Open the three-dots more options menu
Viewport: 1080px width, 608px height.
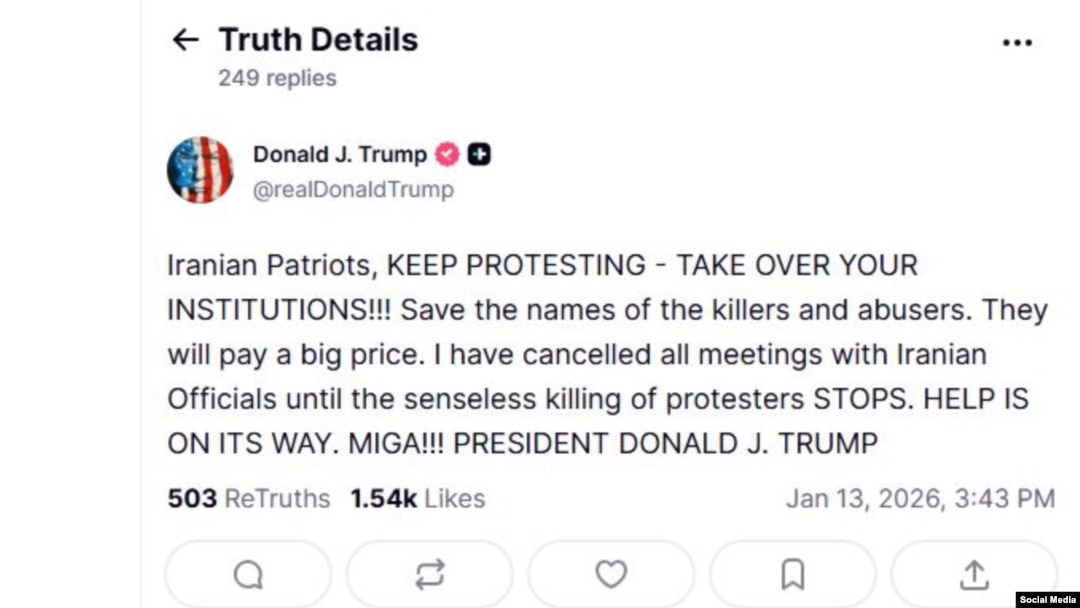tap(1016, 42)
